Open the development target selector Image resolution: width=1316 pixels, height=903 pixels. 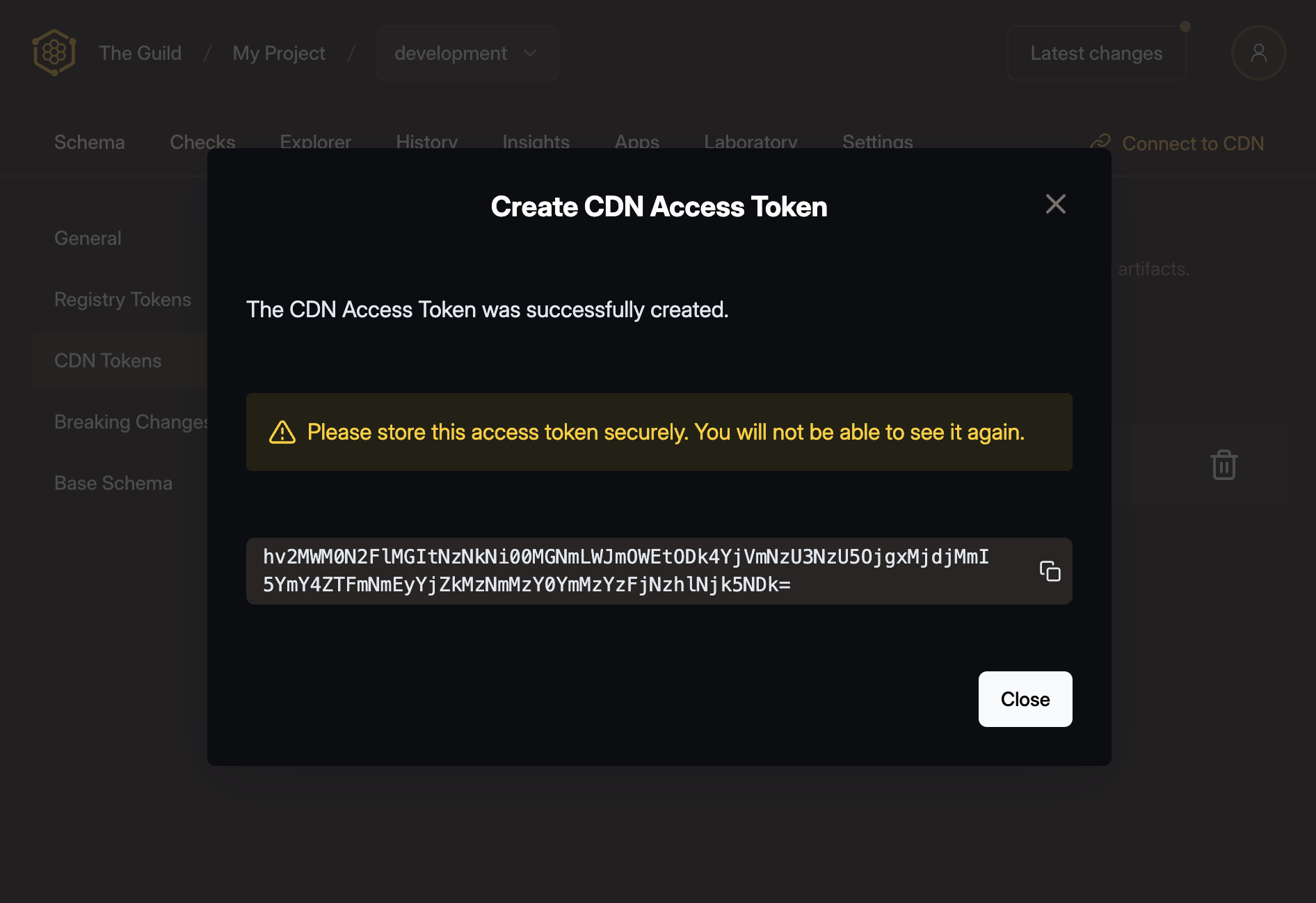pyautogui.click(x=467, y=53)
